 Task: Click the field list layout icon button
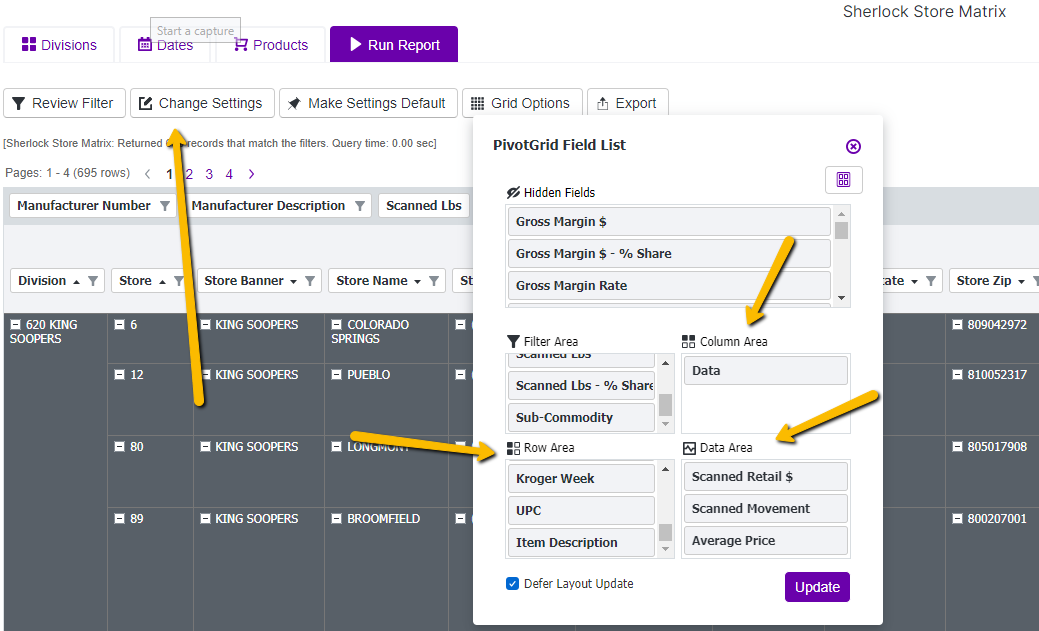(x=843, y=180)
